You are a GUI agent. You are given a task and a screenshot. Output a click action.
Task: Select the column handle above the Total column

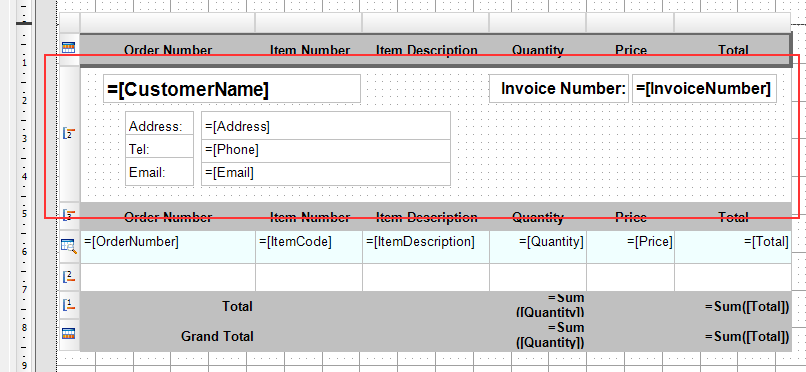tap(732, 23)
